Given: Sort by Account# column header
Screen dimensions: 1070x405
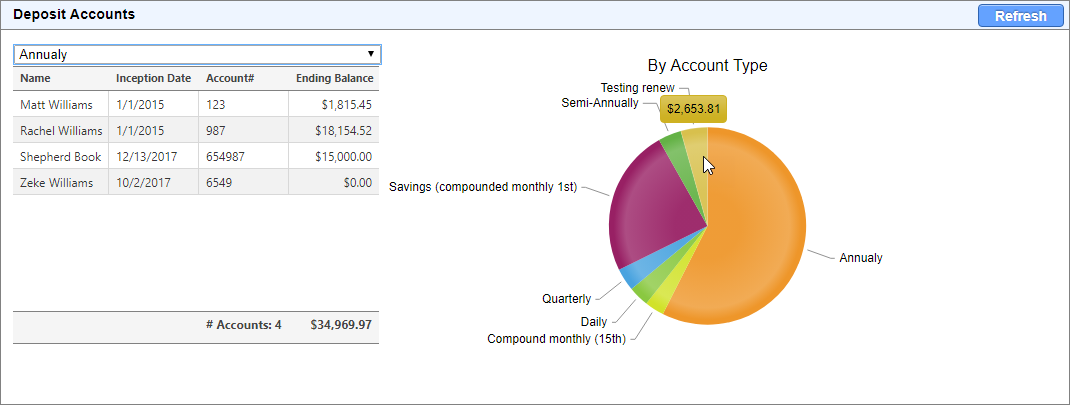Looking at the screenshot, I should tap(227, 78).
